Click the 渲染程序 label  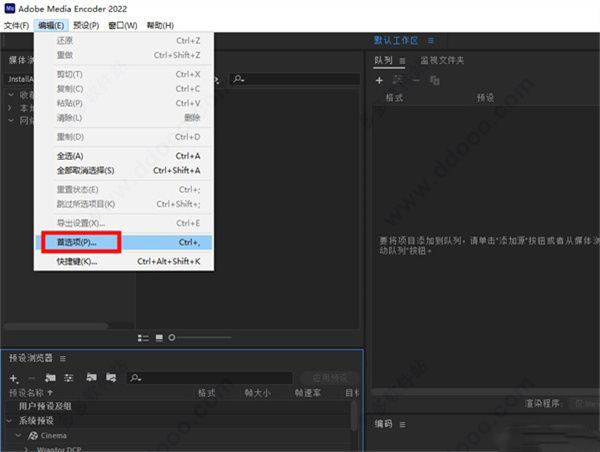click(542, 403)
